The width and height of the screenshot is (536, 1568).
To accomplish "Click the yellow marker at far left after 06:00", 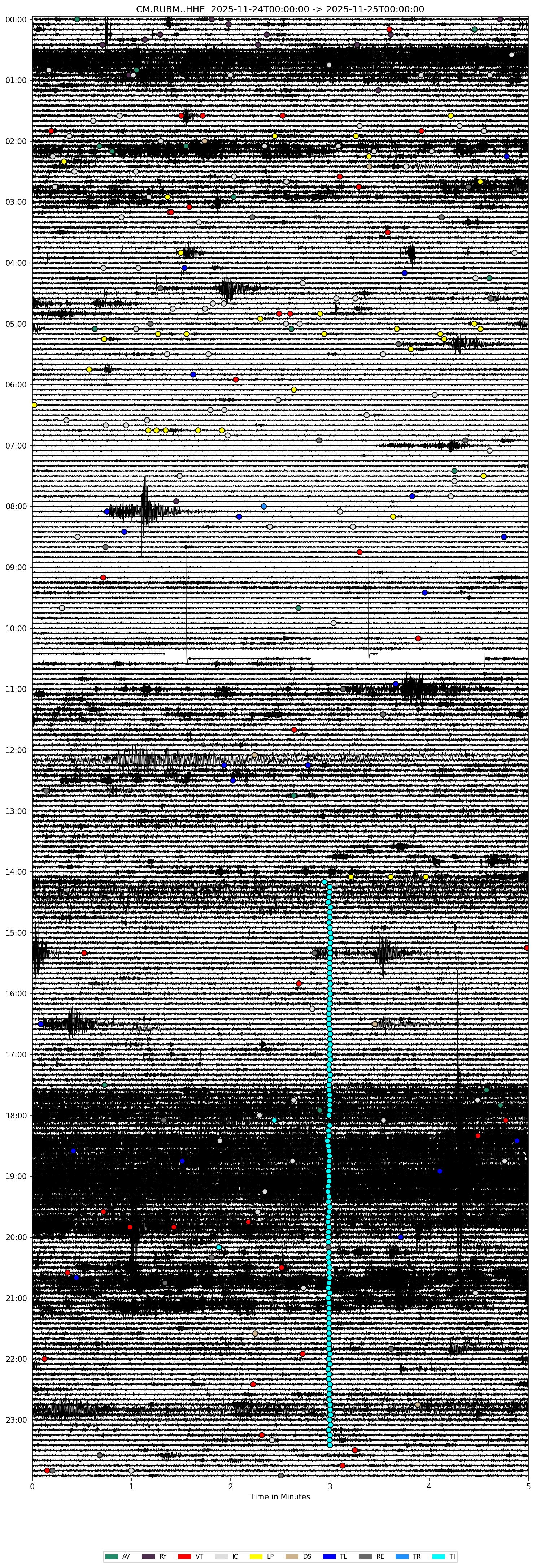I will tap(34, 405).
